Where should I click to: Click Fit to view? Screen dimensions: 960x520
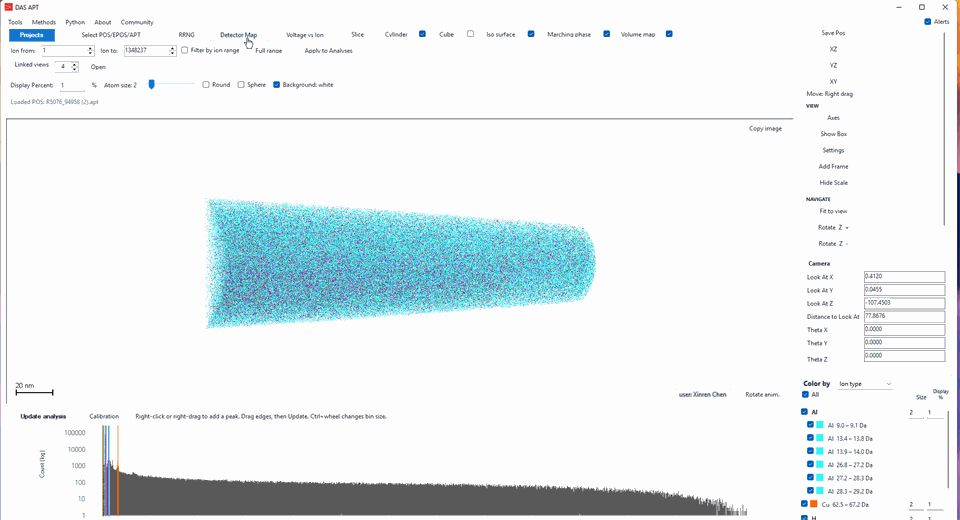833,211
